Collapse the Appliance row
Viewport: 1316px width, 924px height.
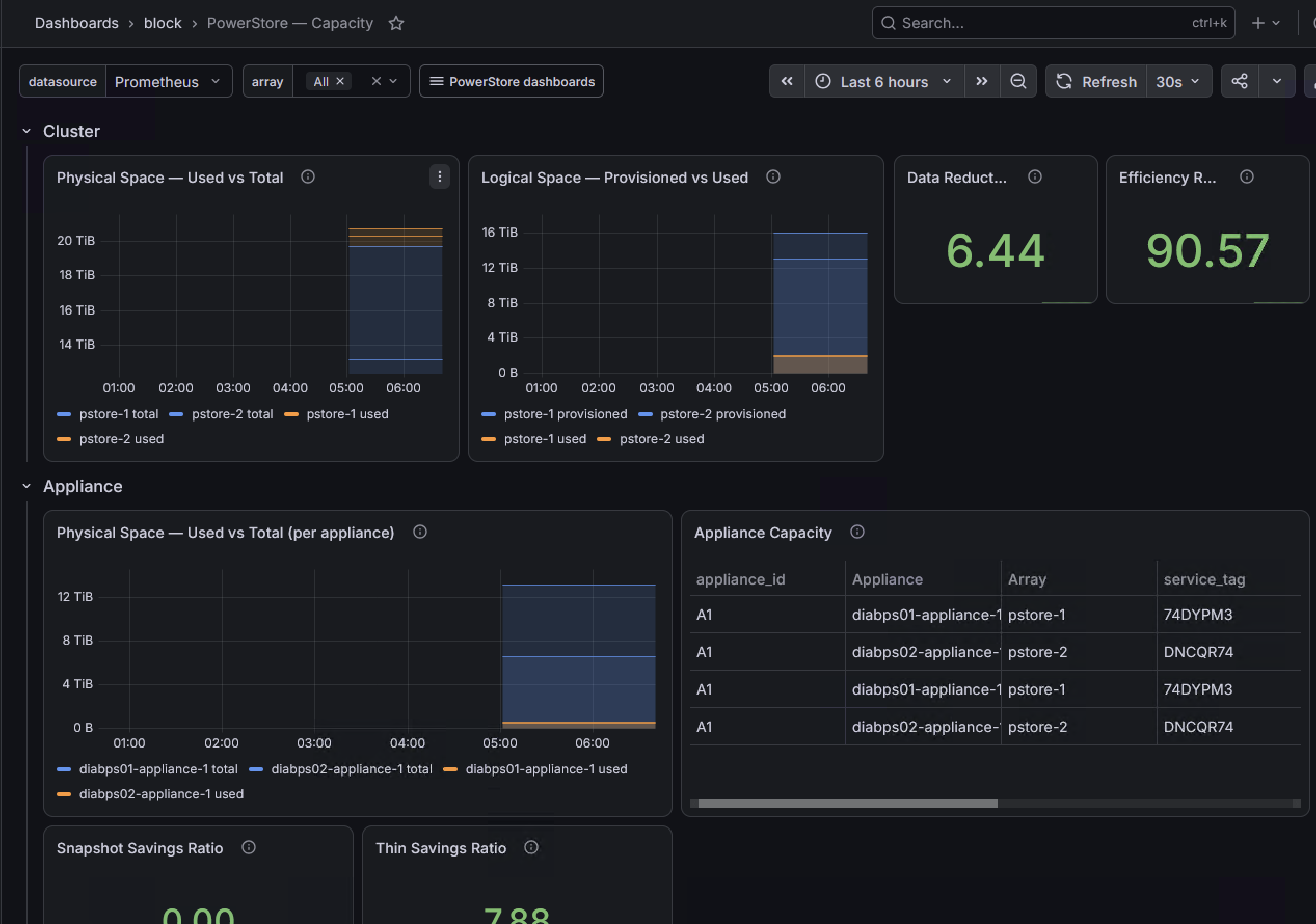point(26,486)
